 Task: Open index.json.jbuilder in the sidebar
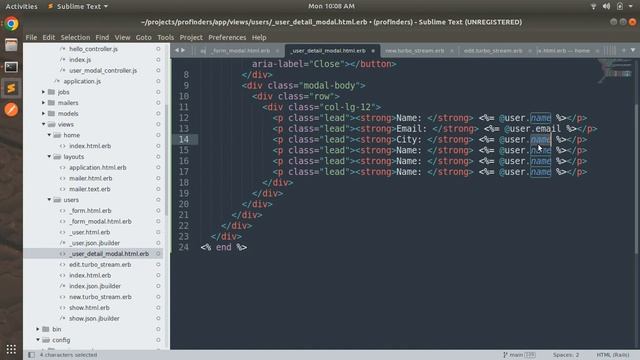pyautogui.click(x=95, y=286)
